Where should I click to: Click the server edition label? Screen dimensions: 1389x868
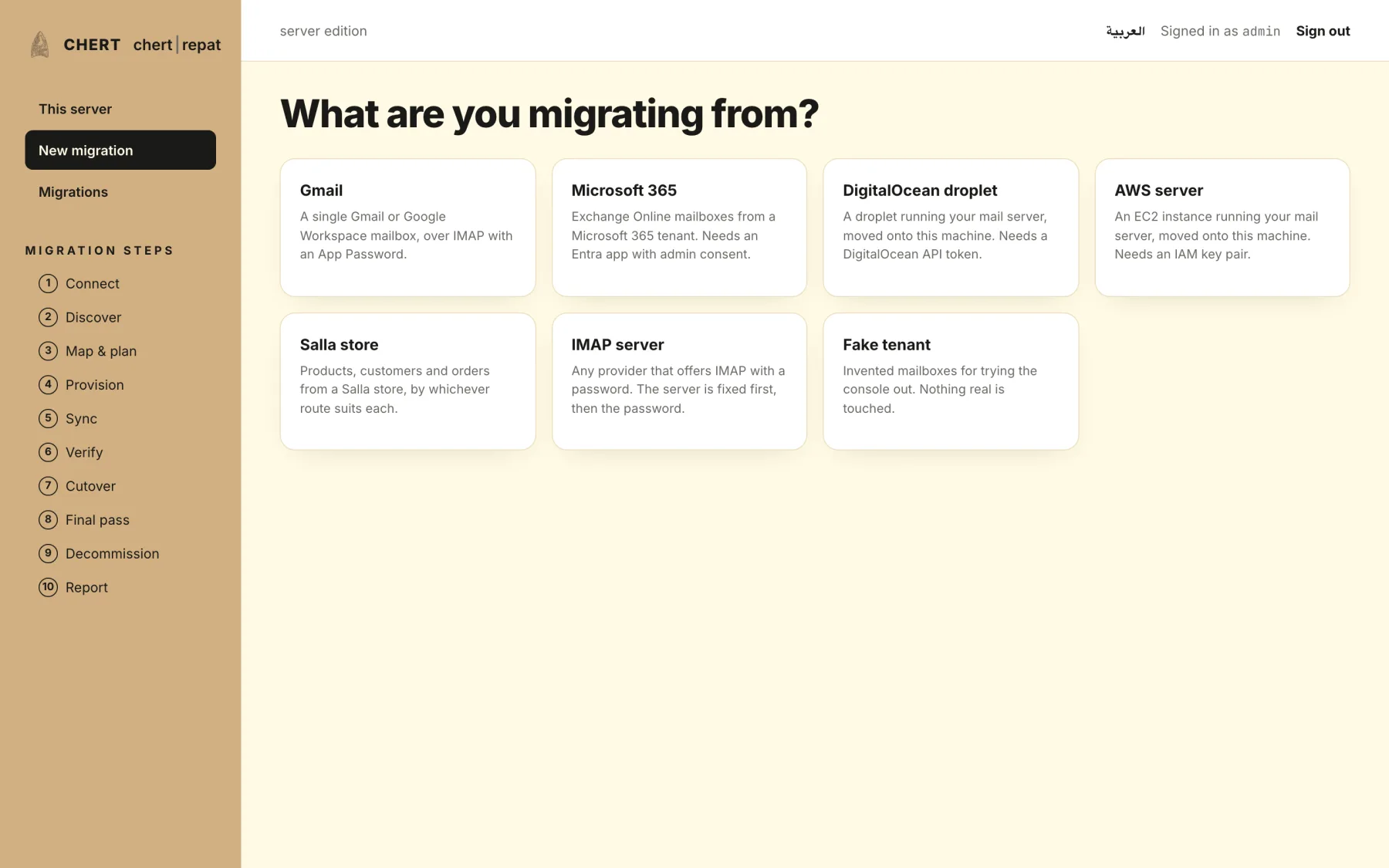click(x=323, y=31)
